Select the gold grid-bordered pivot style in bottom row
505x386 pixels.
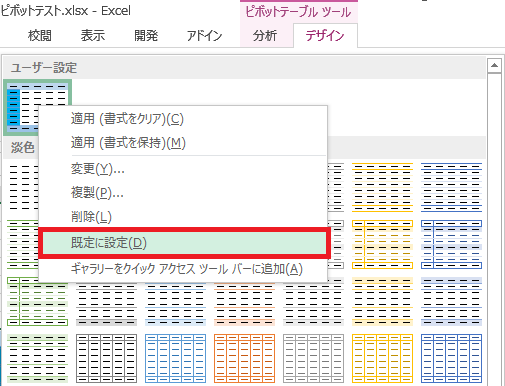pyautogui.click(x=382, y=359)
